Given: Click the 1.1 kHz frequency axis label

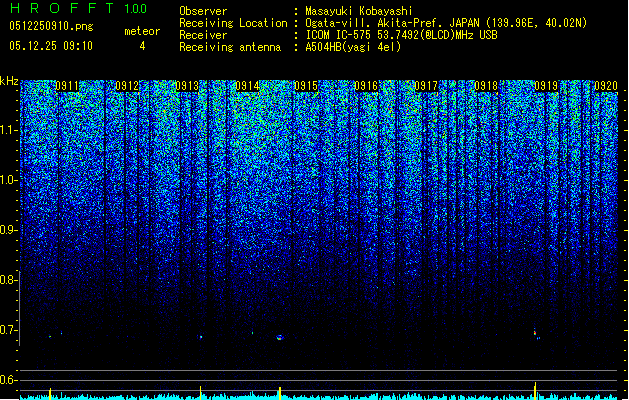Looking at the screenshot, I should point(9,130).
